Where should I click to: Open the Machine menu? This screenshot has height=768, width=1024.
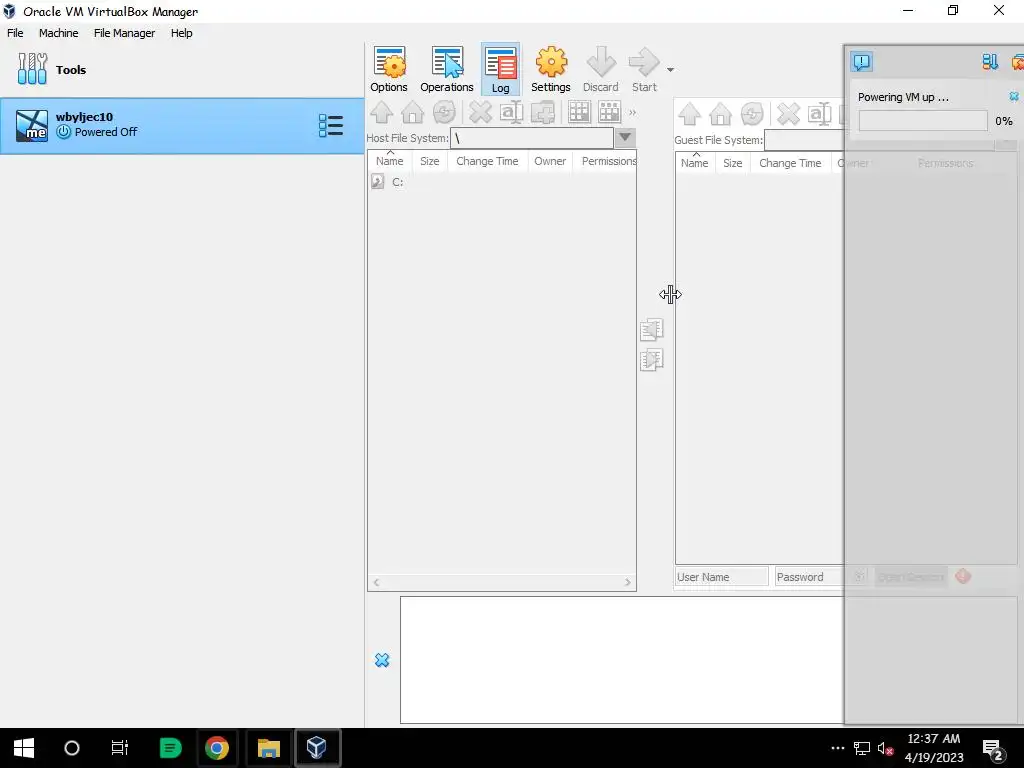click(58, 33)
